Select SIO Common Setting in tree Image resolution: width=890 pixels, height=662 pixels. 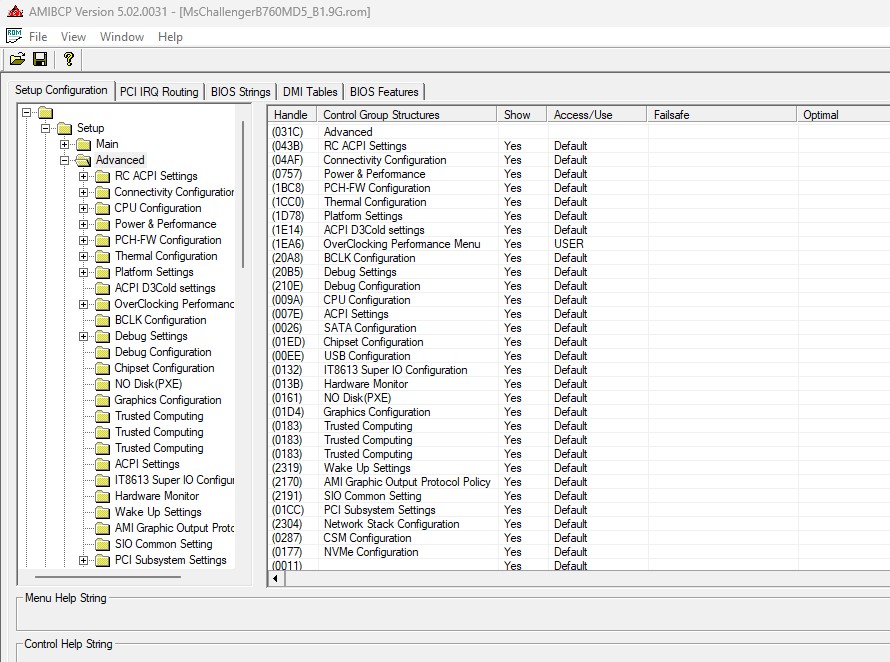coord(163,544)
